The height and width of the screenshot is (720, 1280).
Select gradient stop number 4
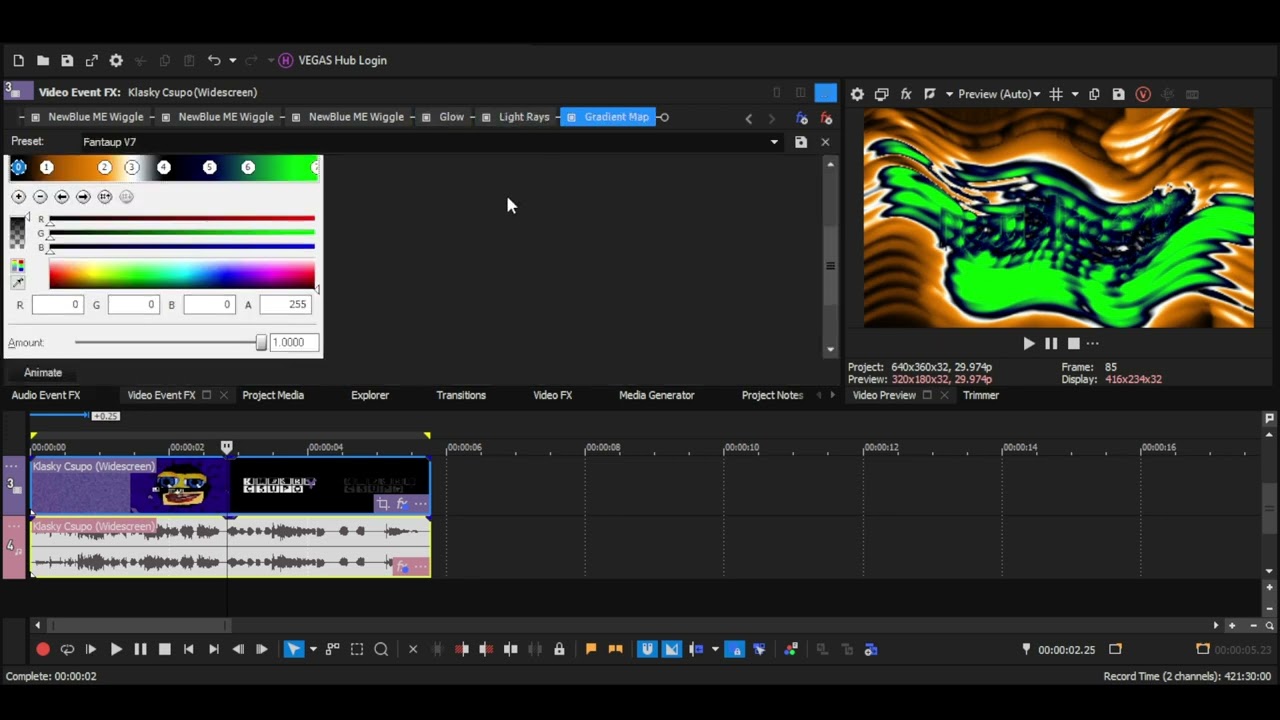coord(164,167)
